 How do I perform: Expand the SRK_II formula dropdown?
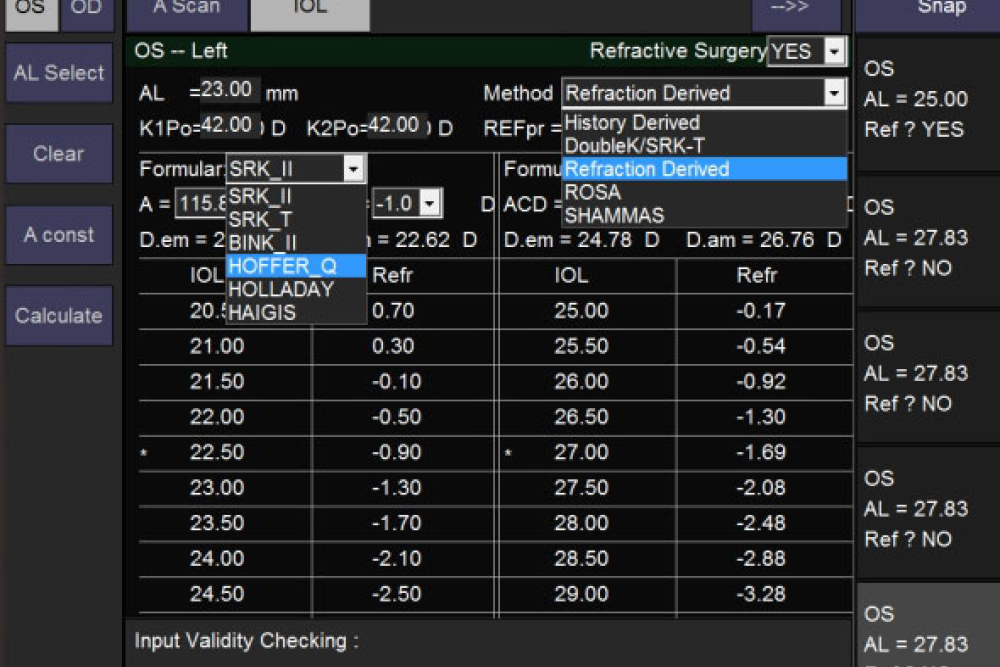coord(354,170)
